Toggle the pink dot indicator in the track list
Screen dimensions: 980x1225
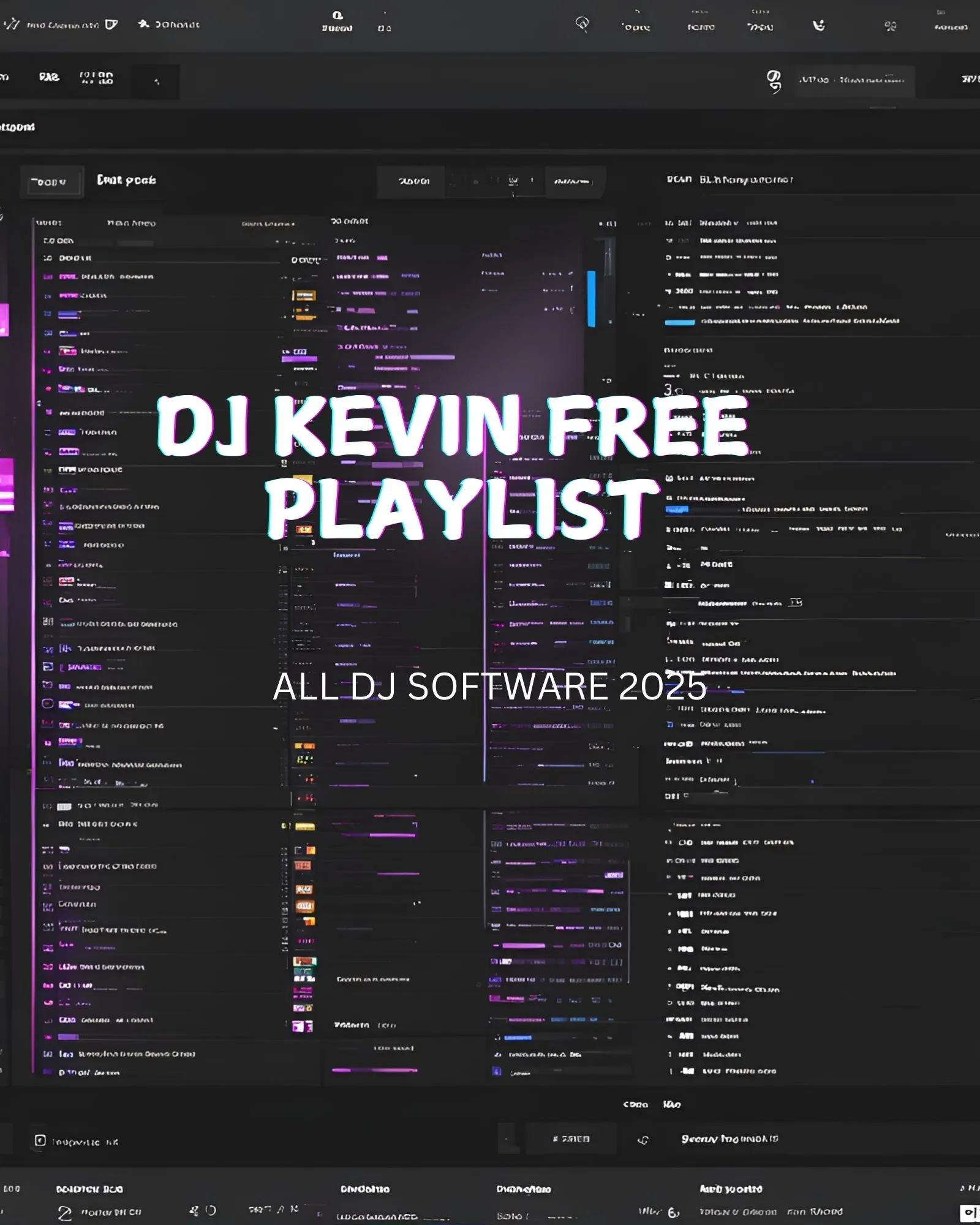click(x=48, y=389)
